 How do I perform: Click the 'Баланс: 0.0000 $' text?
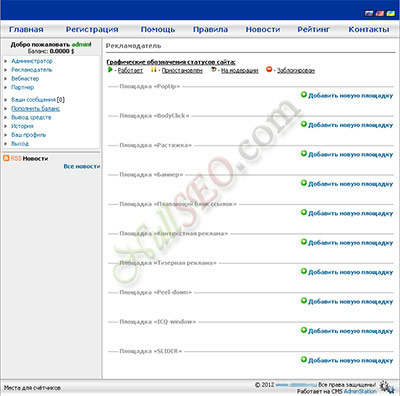(x=51, y=51)
